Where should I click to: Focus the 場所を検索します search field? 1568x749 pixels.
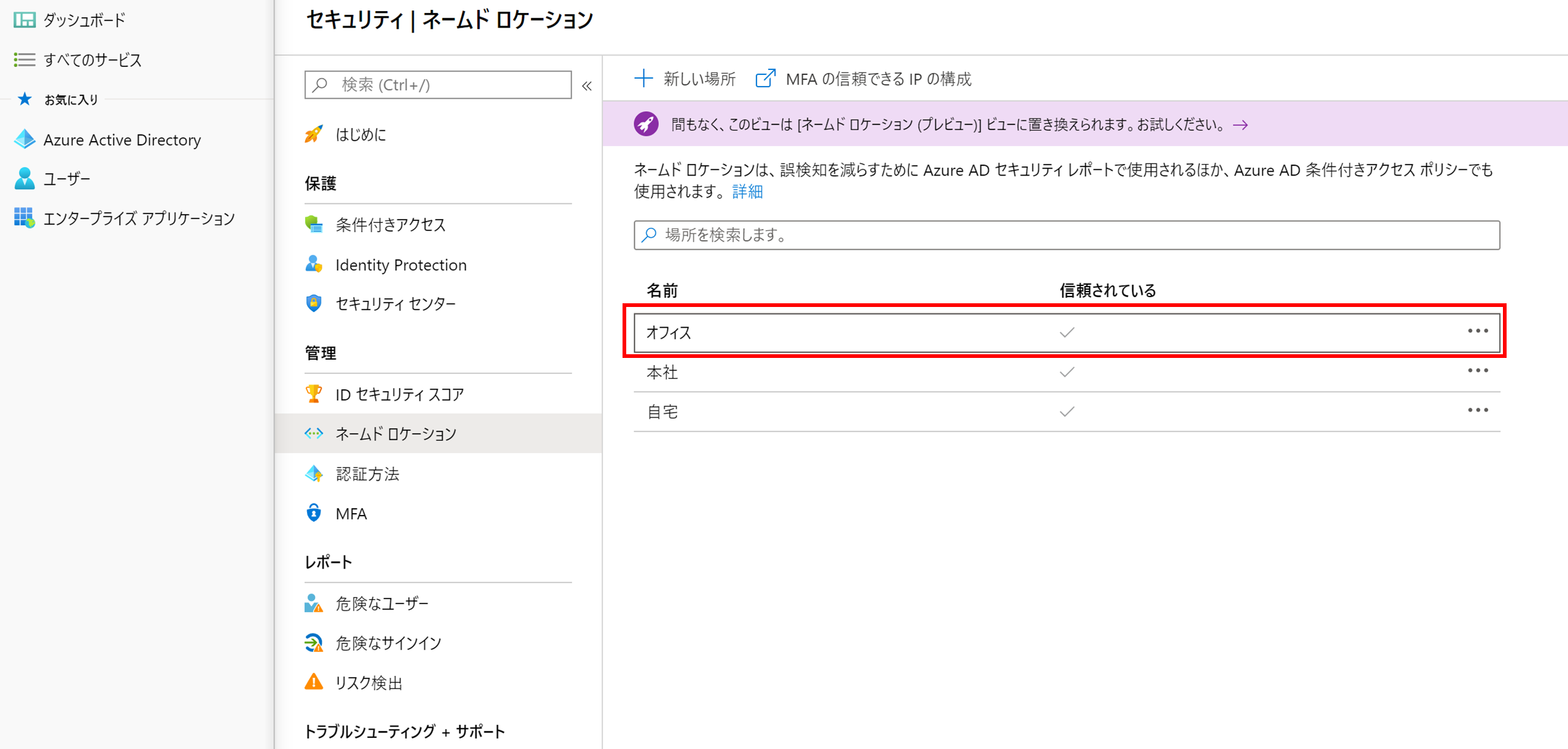(x=1066, y=235)
